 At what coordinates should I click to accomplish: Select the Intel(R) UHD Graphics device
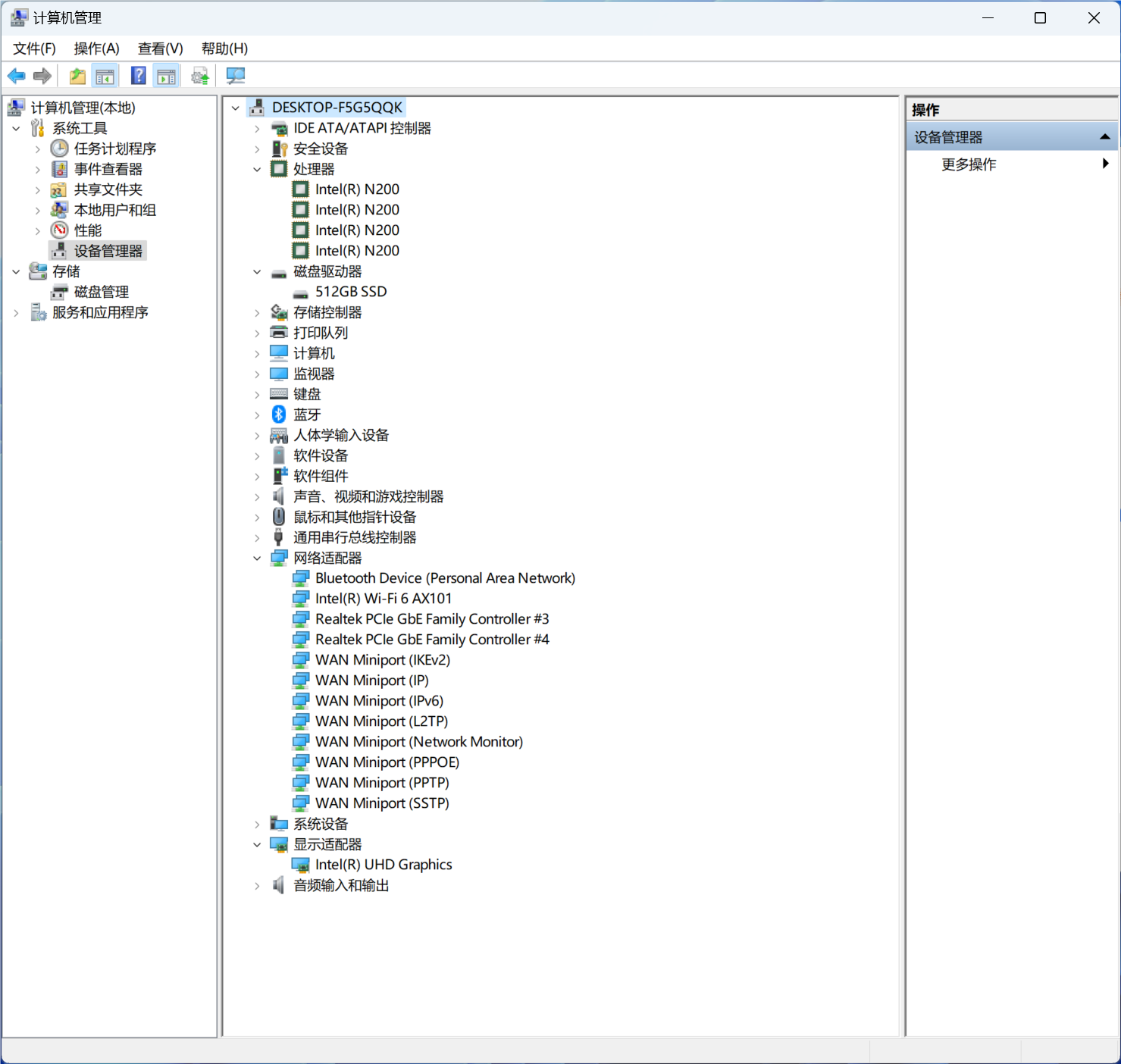[383, 865]
